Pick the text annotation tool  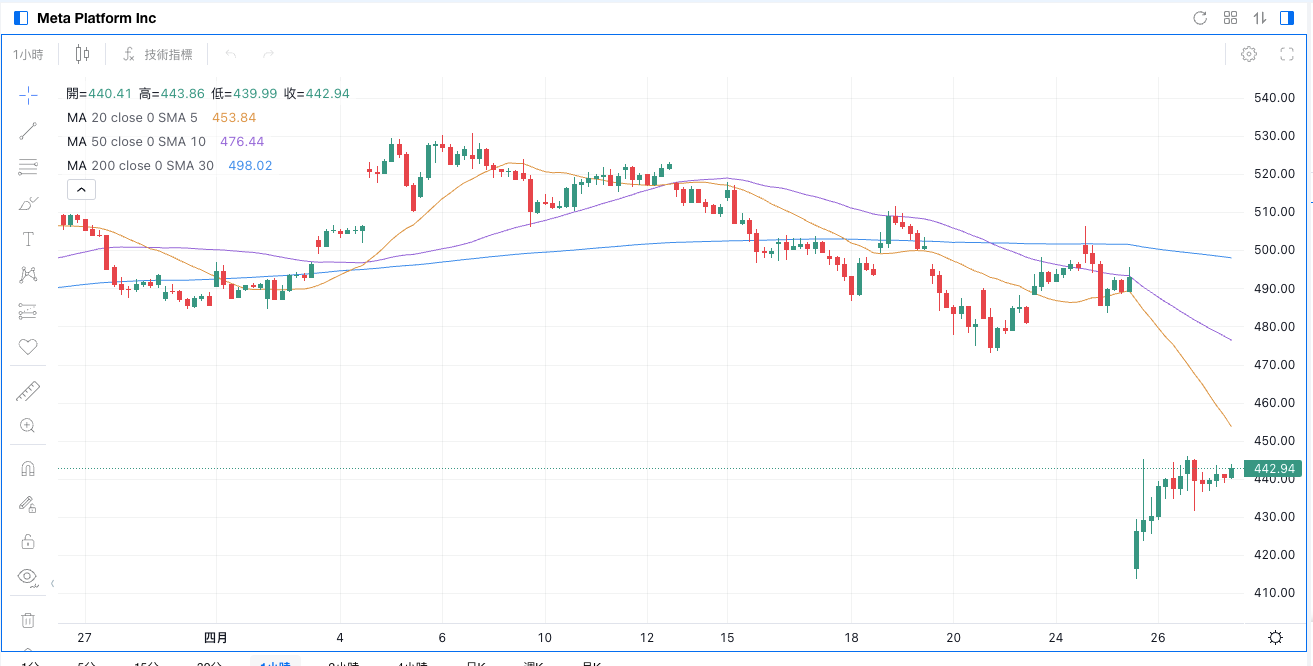pos(28,239)
